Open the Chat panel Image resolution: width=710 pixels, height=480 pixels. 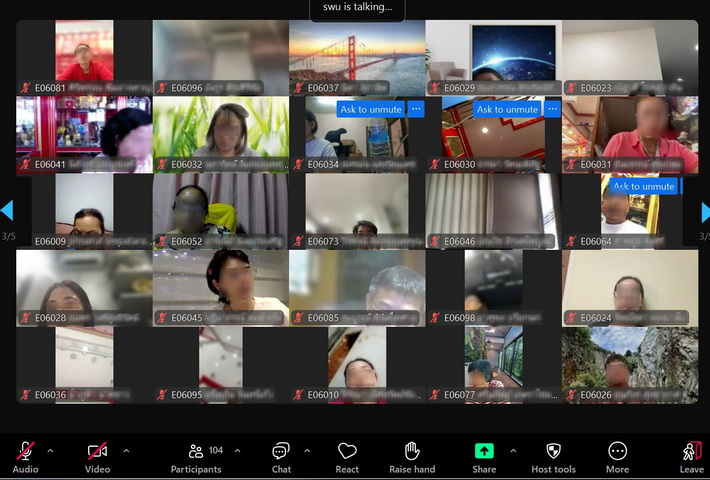point(281,452)
